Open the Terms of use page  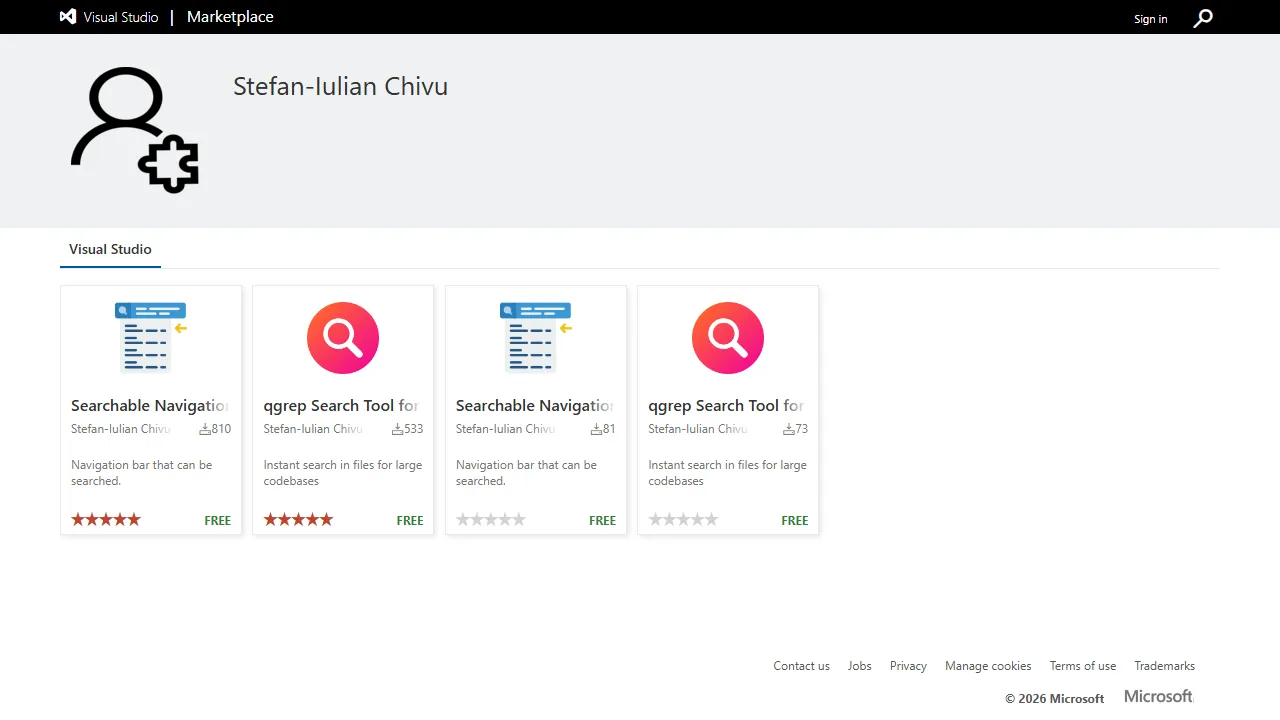(x=1082, y=665)
